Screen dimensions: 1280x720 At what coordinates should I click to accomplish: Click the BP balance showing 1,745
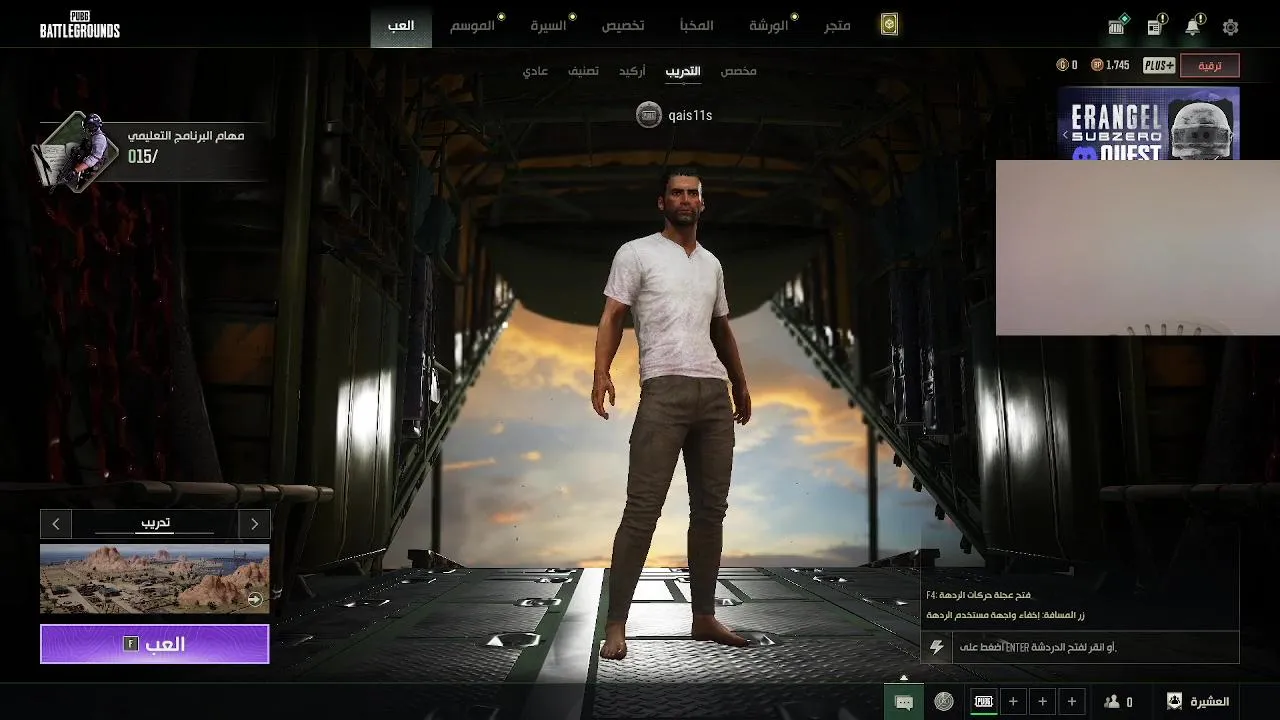click(x=1110, y=65)
